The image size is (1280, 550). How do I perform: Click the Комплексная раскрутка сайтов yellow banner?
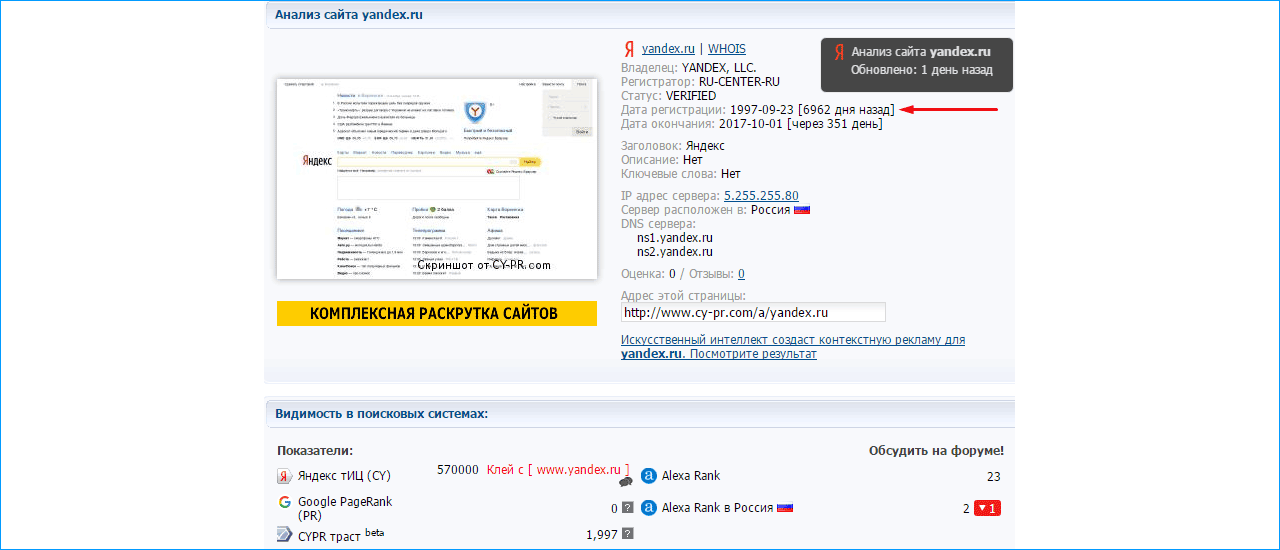coord(433,314)
